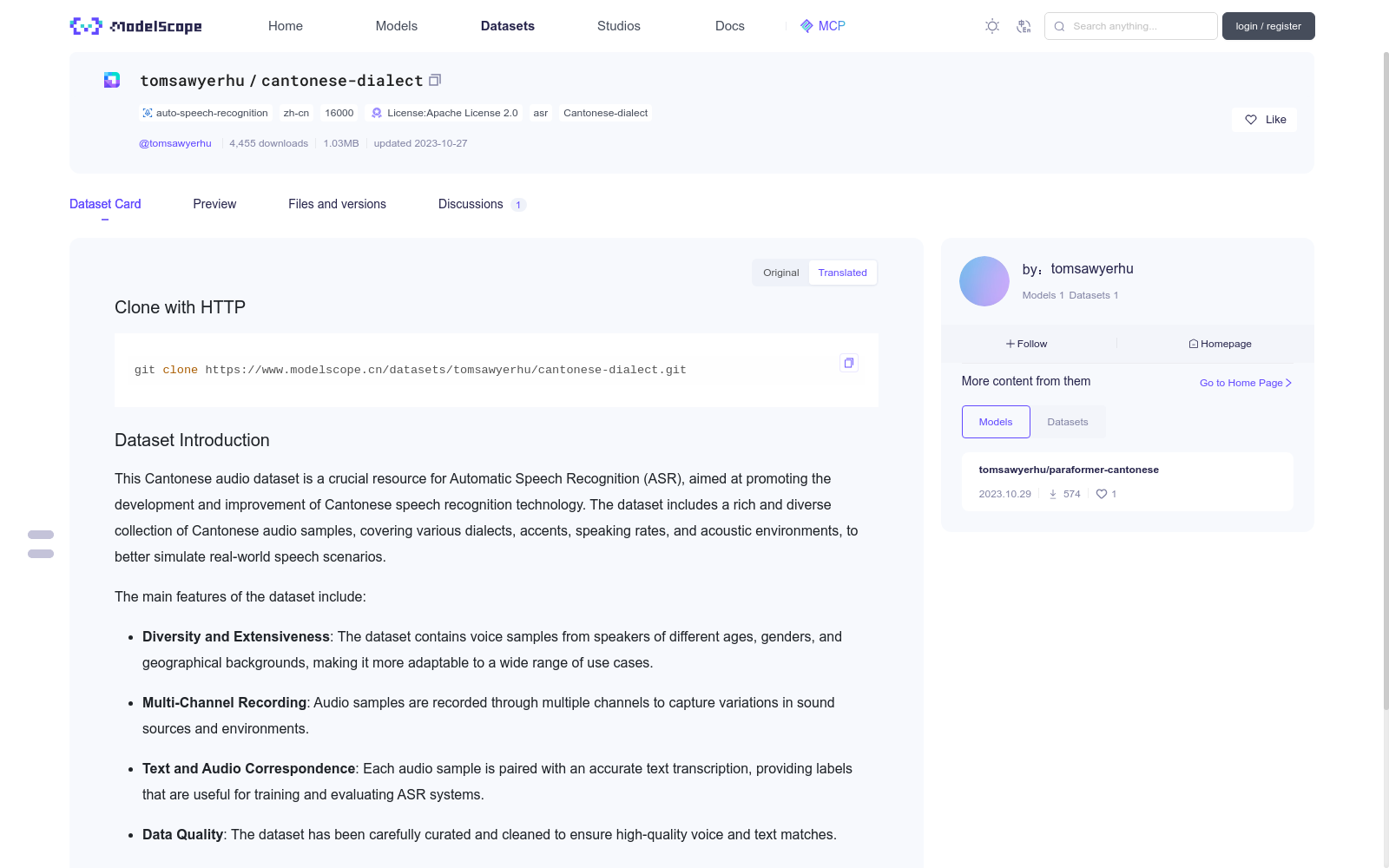Click the 'Multi-Channel Recording' bullet title

click(225, 702)
